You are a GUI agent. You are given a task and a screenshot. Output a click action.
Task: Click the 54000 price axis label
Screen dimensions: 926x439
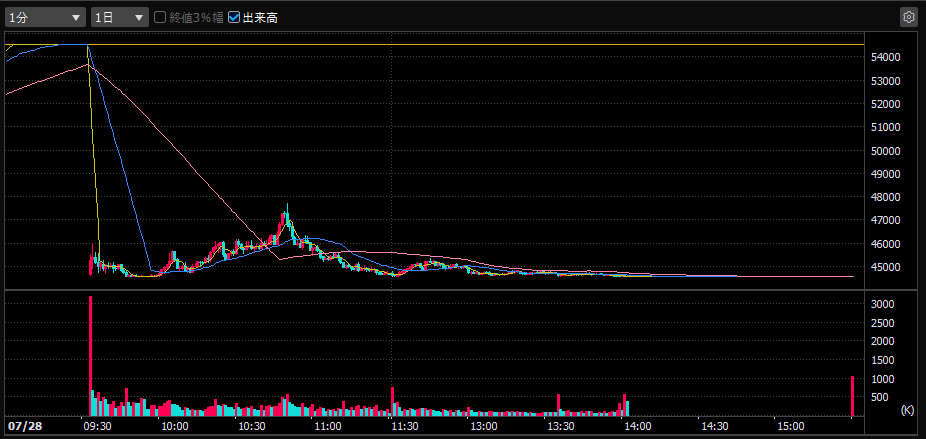(886, 57)
